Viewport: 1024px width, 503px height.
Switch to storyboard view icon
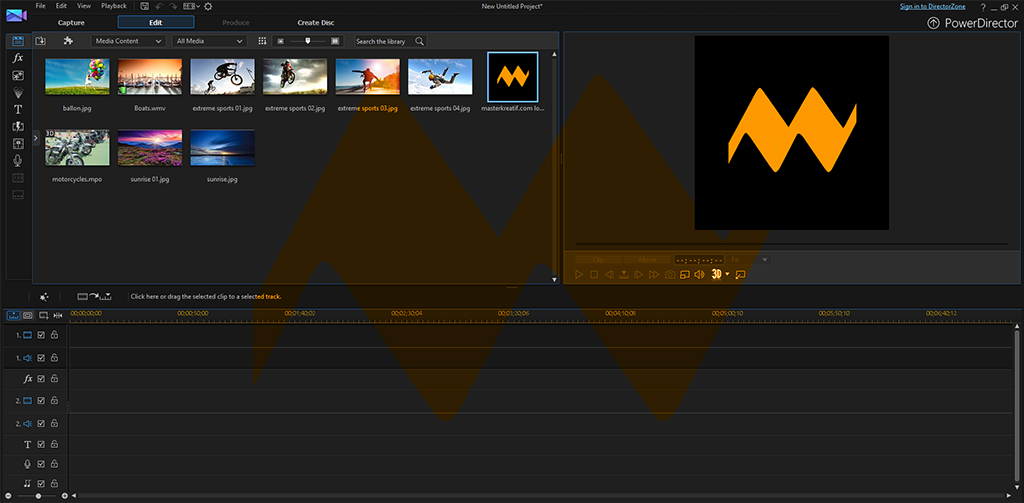(x=27, y=316)
